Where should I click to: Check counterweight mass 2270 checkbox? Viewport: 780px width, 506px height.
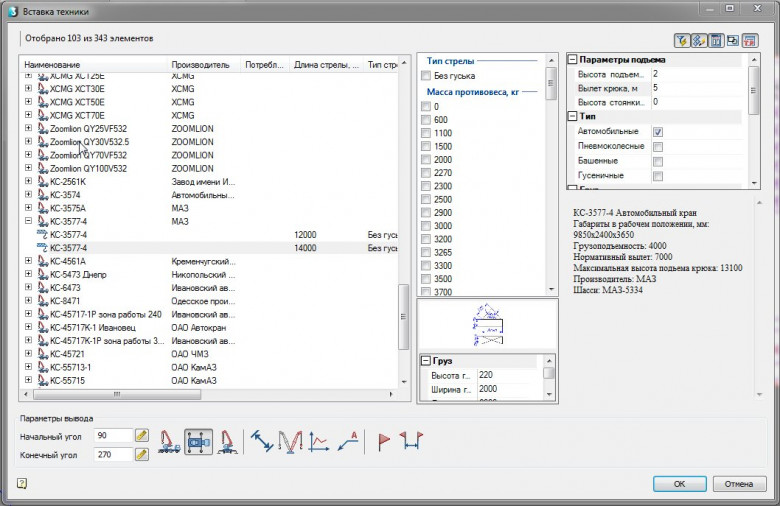(426, 173)
